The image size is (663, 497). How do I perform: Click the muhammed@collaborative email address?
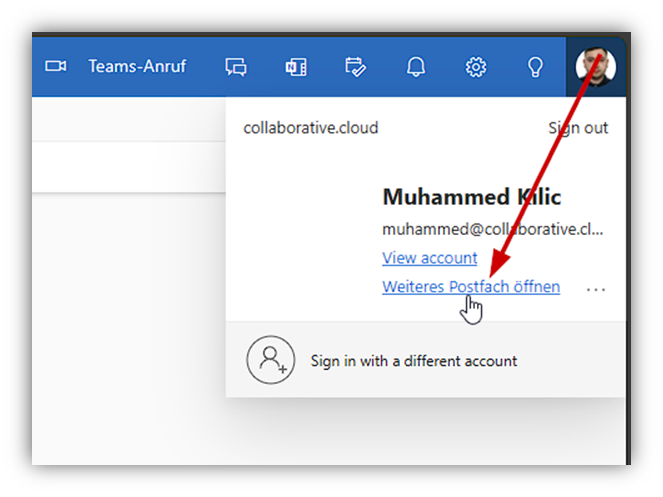click(x=493, y=229)
